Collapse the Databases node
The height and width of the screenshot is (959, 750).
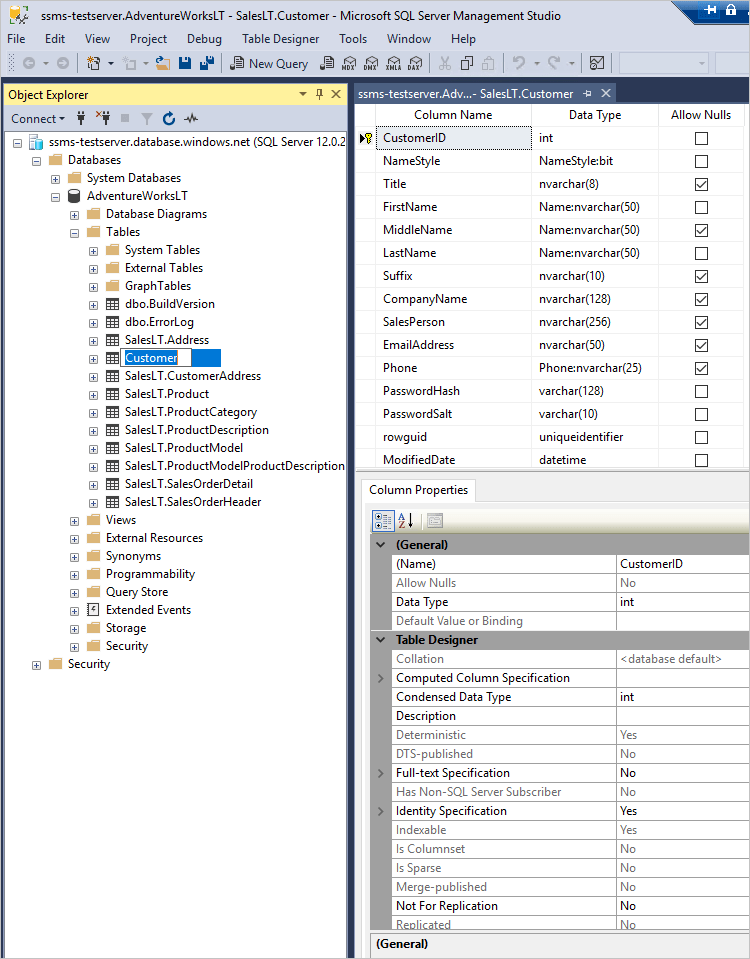36,161
